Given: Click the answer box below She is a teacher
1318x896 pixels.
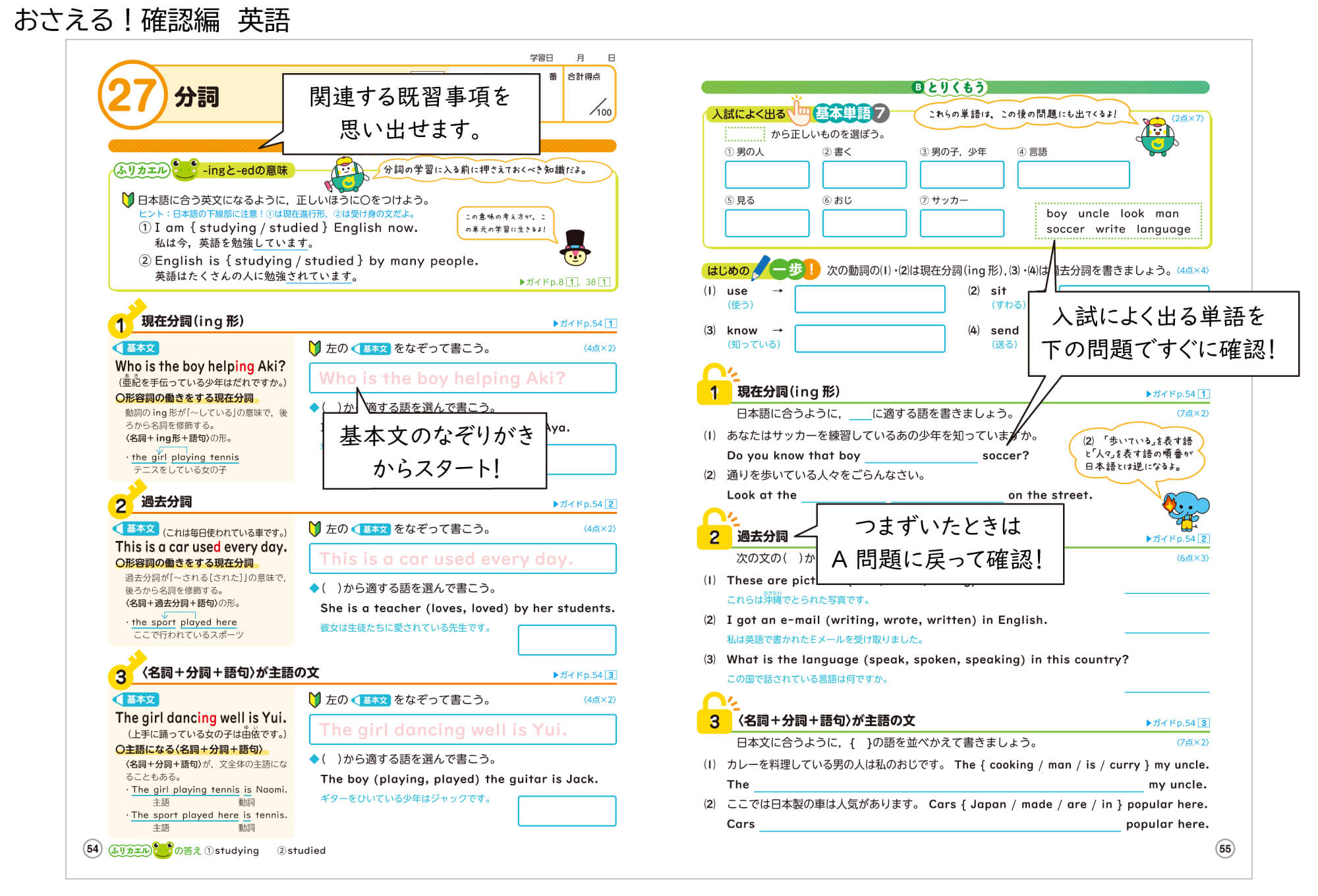Looking at the screenshot, I should pos(567,640).
